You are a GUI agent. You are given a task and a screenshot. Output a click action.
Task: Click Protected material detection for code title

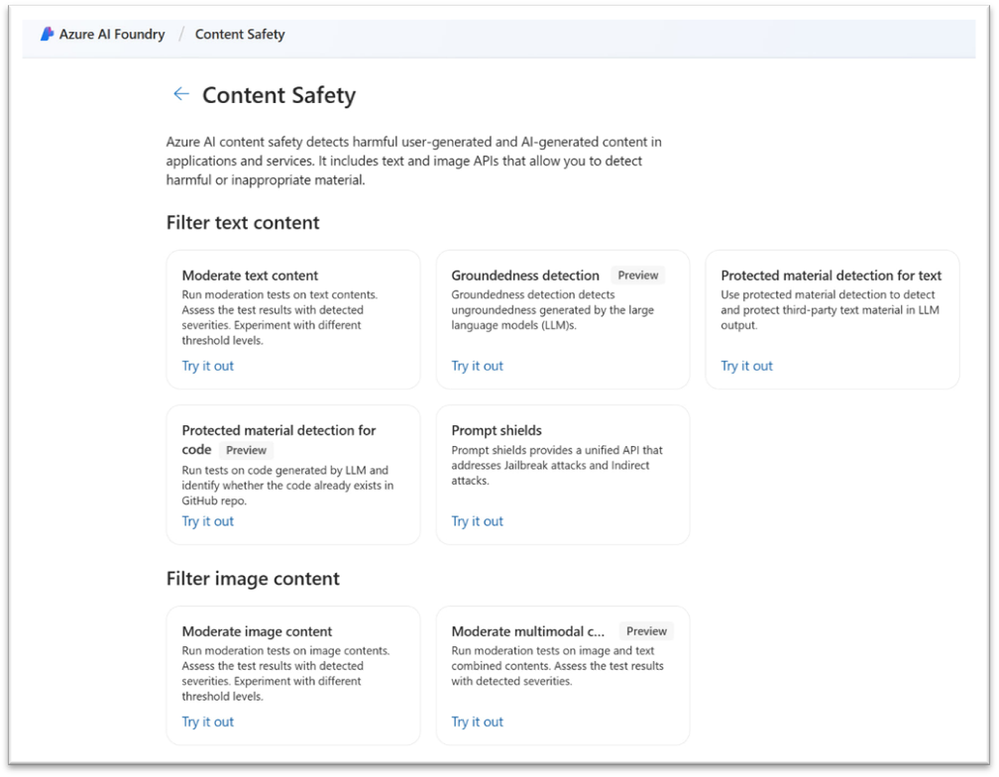click(278, 440)
